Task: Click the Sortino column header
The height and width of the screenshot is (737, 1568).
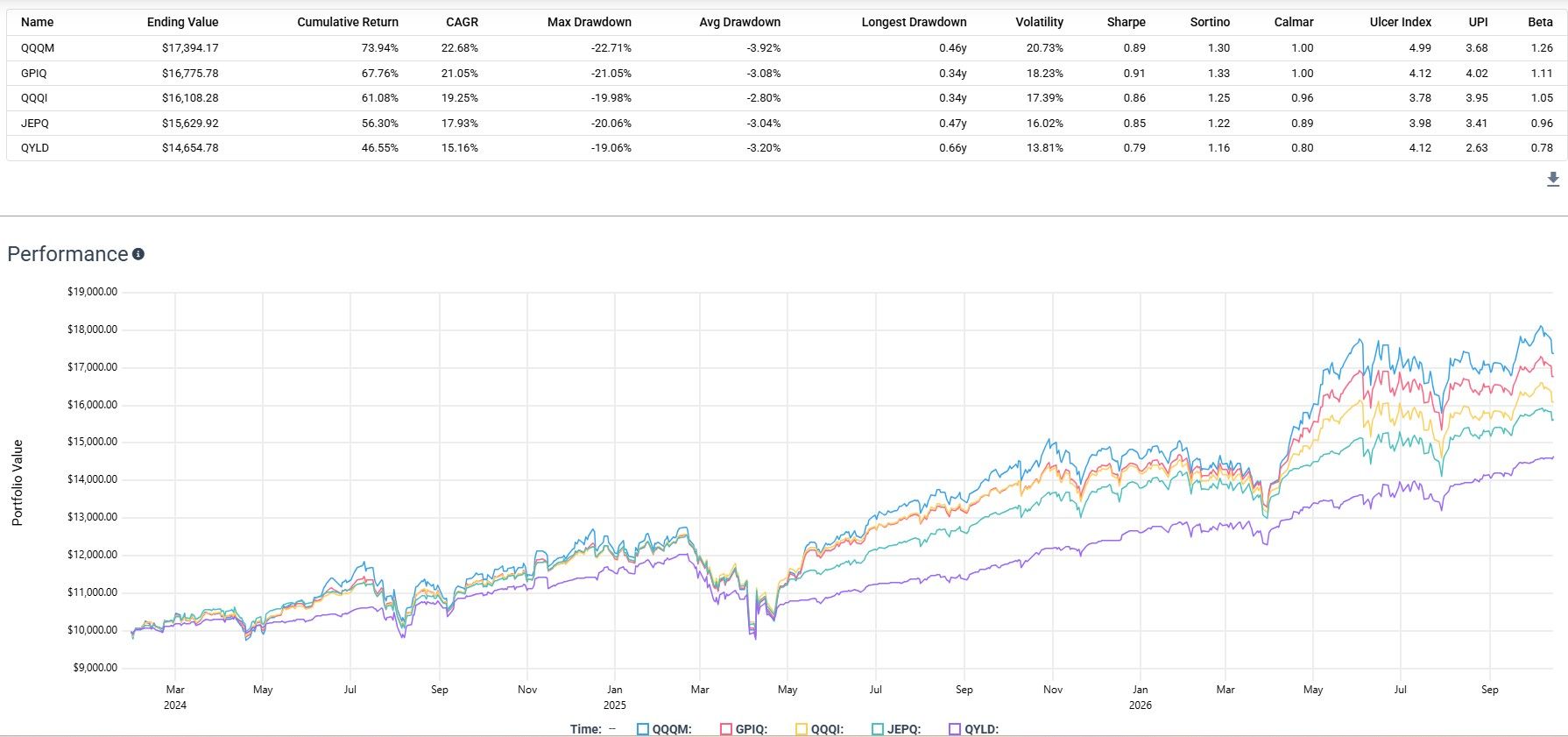Action: click(x=1210, y=22)
